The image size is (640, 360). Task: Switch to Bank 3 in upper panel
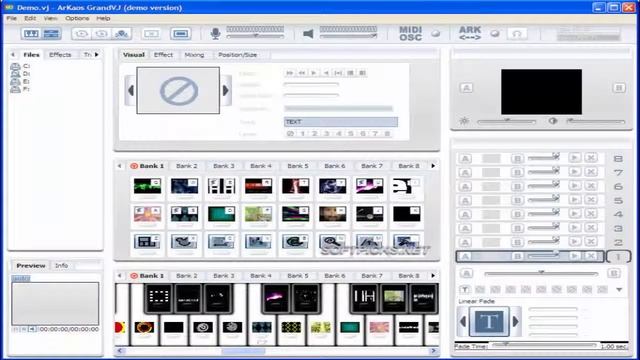pos(224,166)
